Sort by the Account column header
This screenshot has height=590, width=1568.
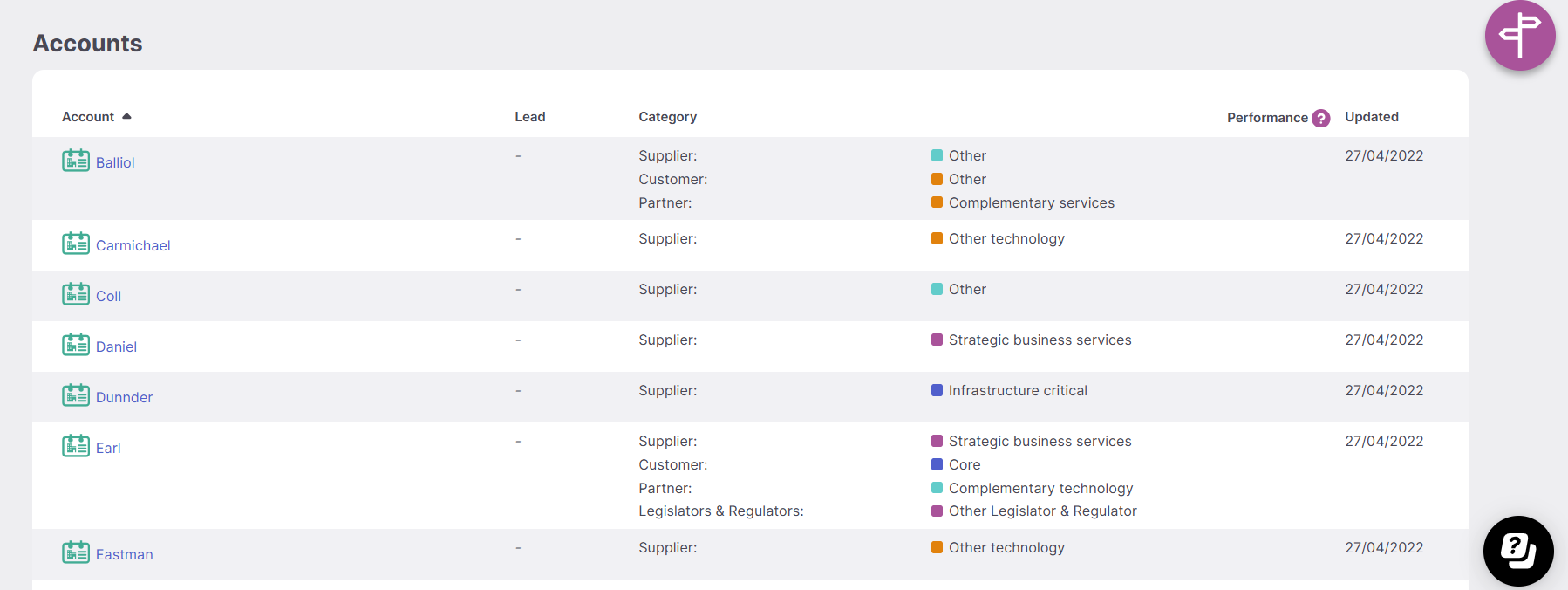point(88,117)
